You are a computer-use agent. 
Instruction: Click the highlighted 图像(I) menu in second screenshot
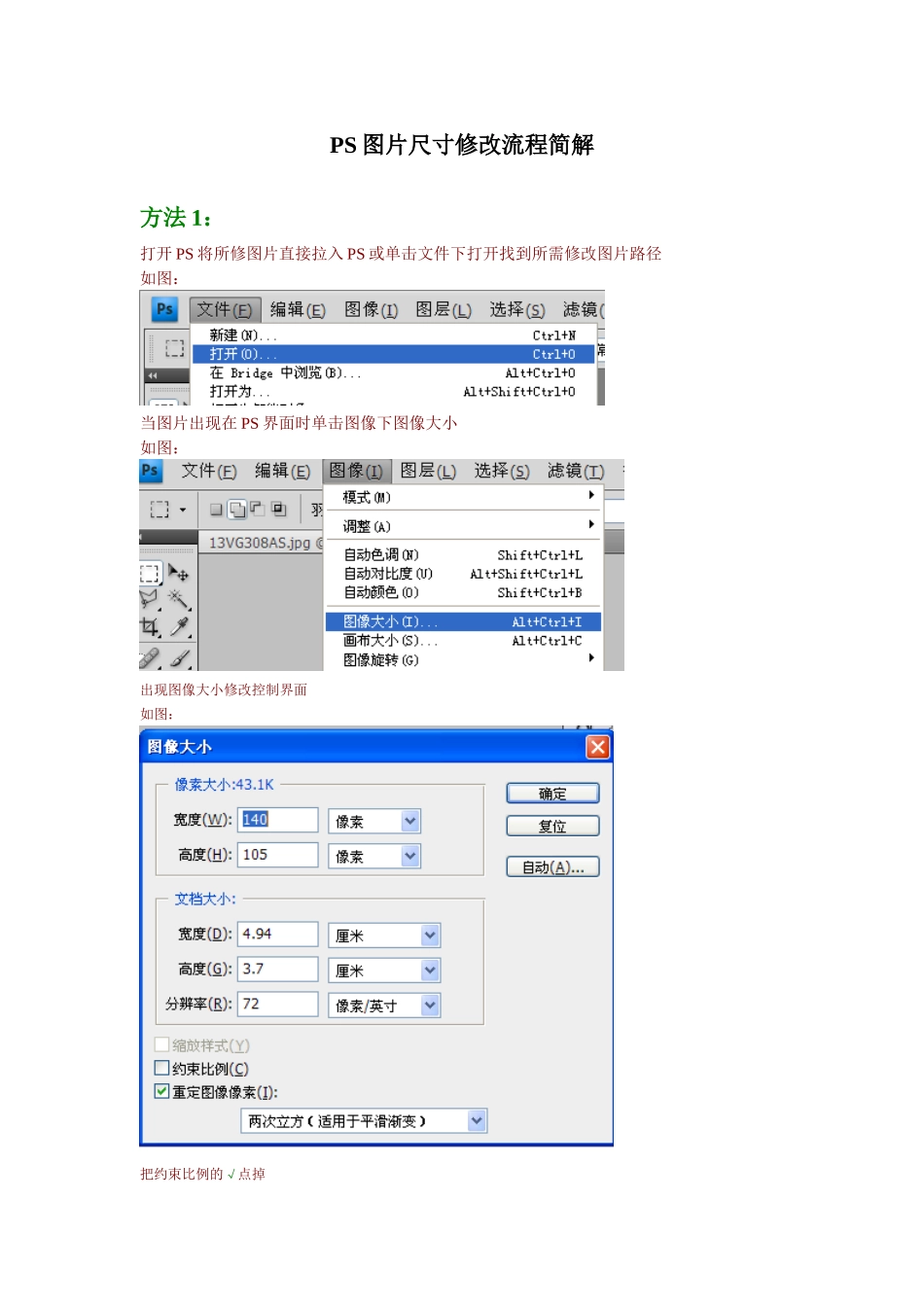pyautogui.click(x=357, y=472)
